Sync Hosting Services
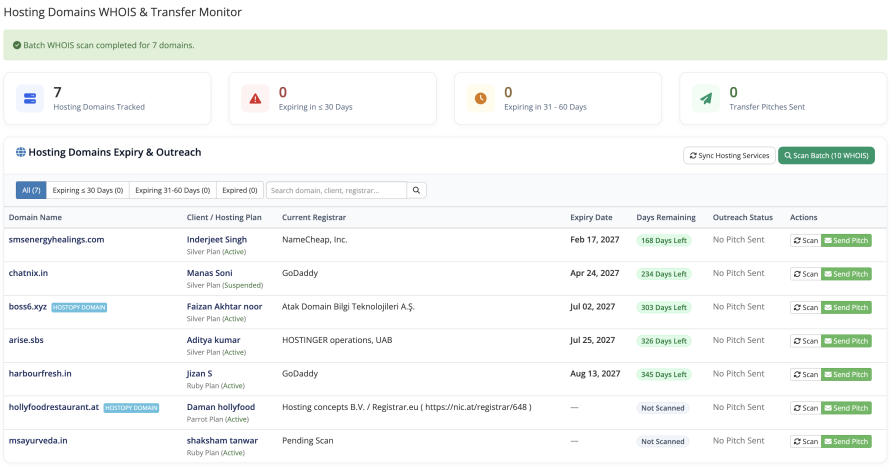This screenshot has width=892, height=472. click(729, 155)
